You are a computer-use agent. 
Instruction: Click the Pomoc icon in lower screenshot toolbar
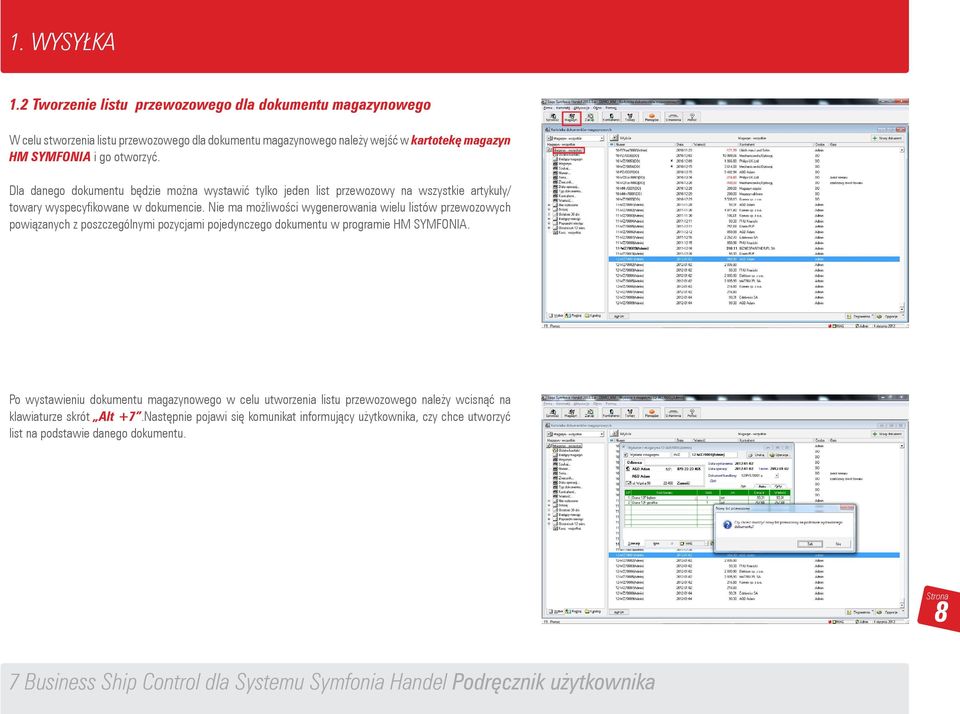(692, 413)
